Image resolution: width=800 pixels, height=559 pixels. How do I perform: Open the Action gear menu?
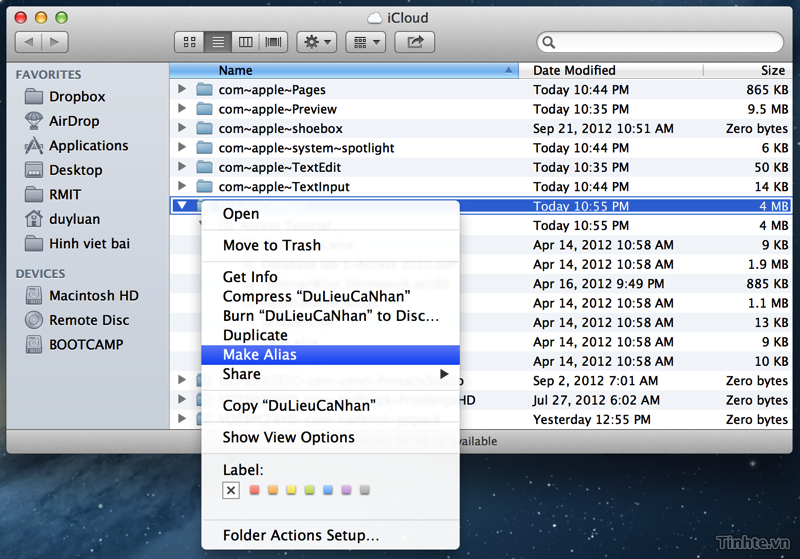(317, 42)
